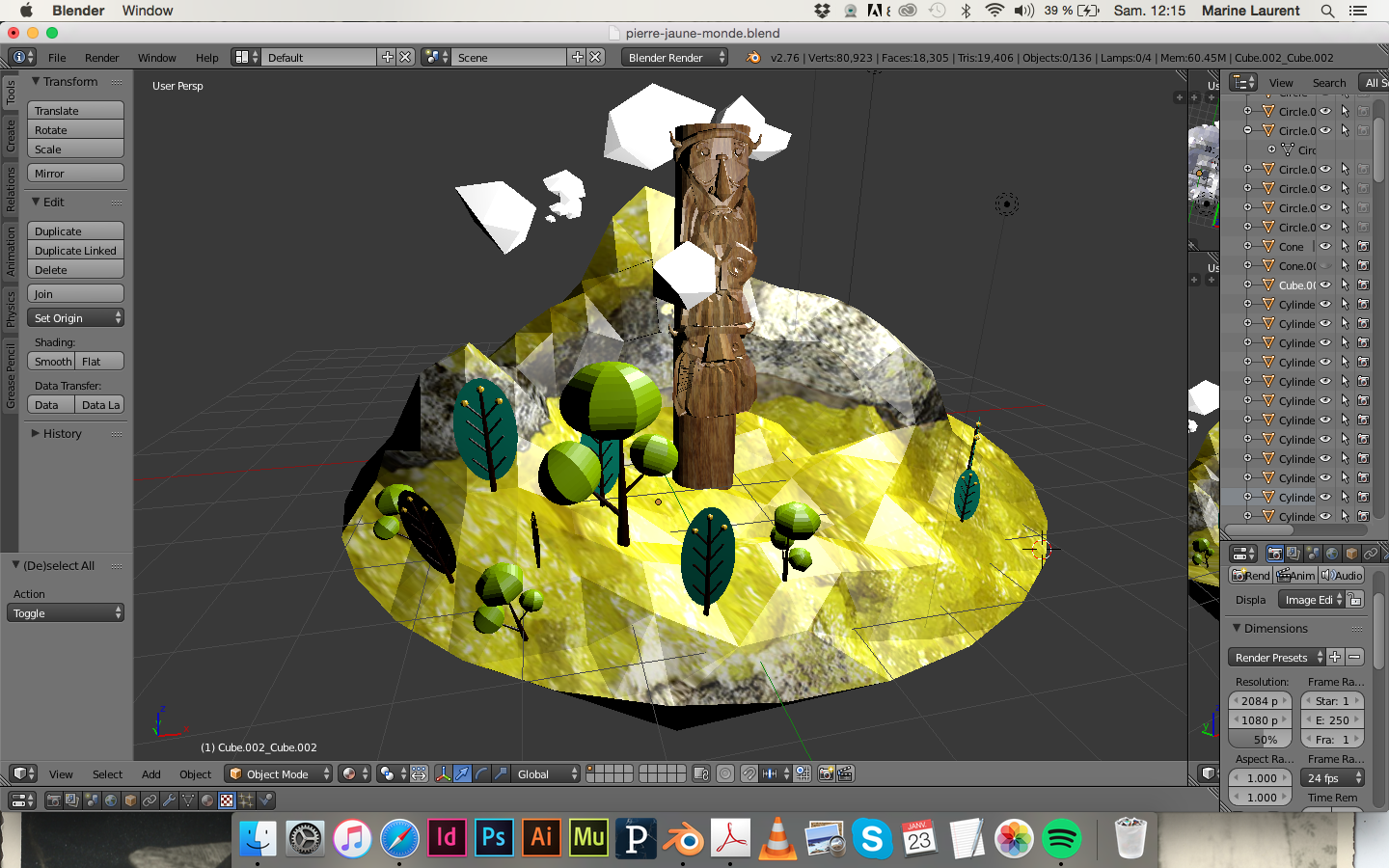Click the Smooth shading button
The height and width of the screenshot is (868, 1389).
(52, 362)
